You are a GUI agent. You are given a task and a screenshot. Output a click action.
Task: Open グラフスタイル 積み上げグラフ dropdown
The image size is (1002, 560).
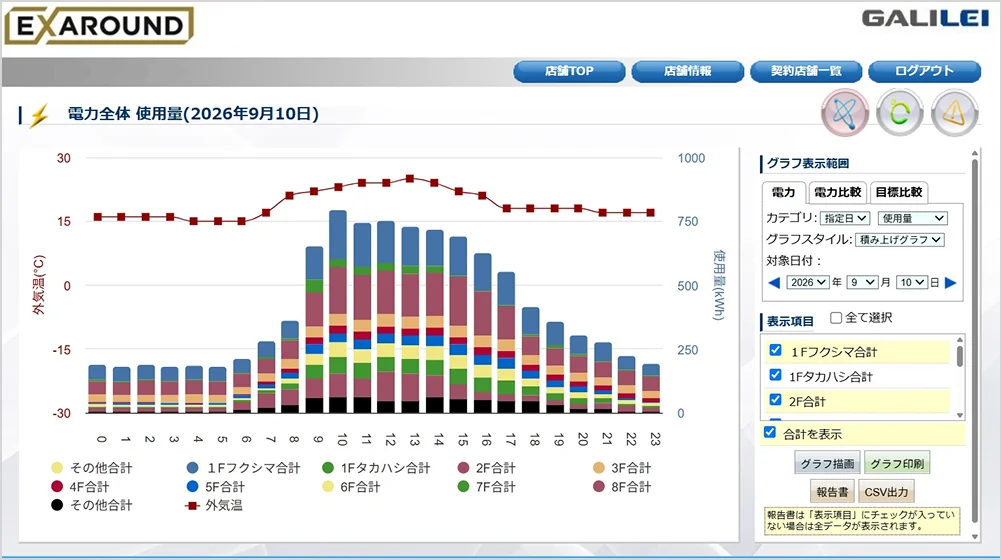point(900,240)
